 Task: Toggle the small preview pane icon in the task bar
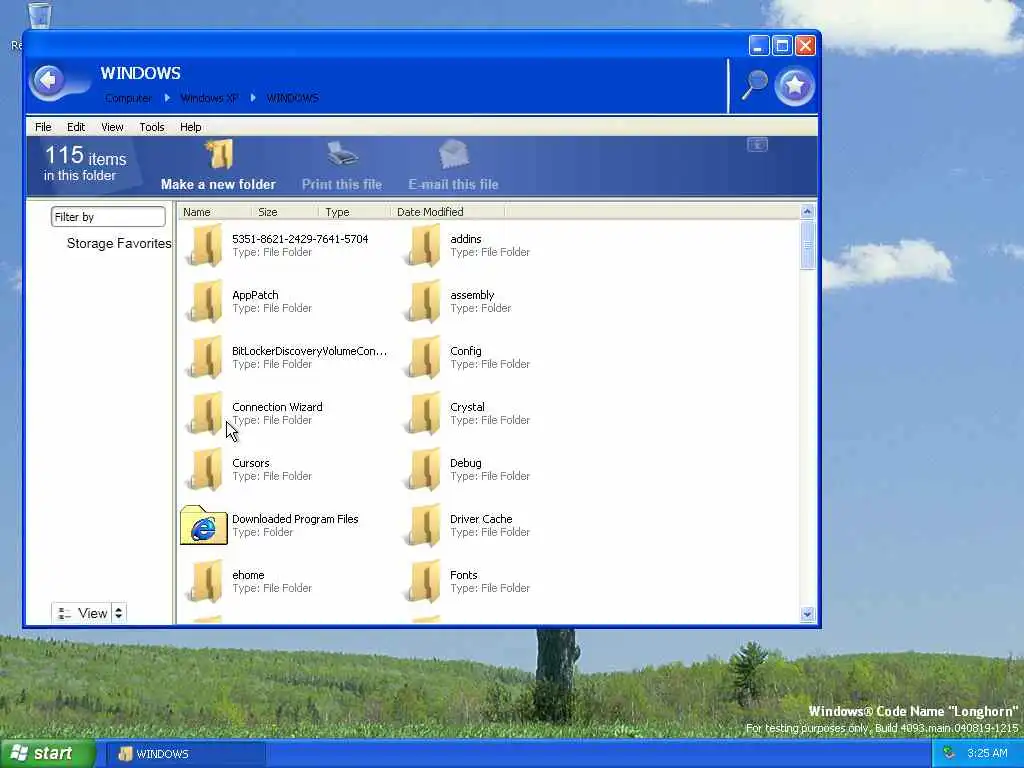[758, 145]
